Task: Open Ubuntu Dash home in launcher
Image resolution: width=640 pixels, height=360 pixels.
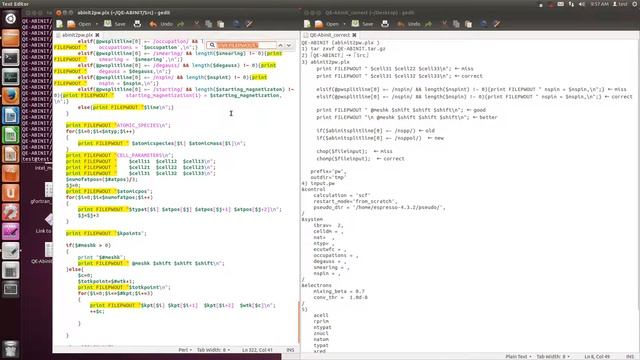Action: point(10,18)
